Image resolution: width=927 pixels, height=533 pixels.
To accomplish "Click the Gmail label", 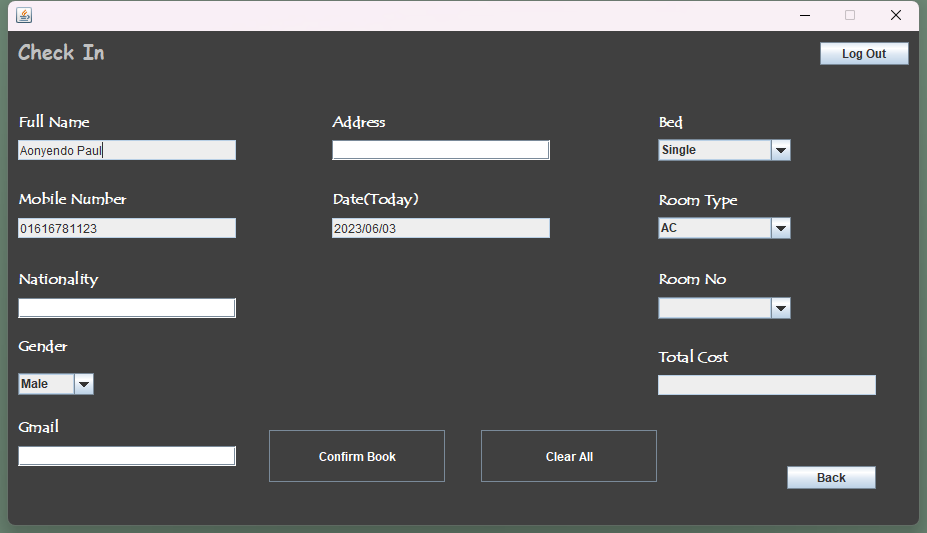I will (x=38, y=427).
